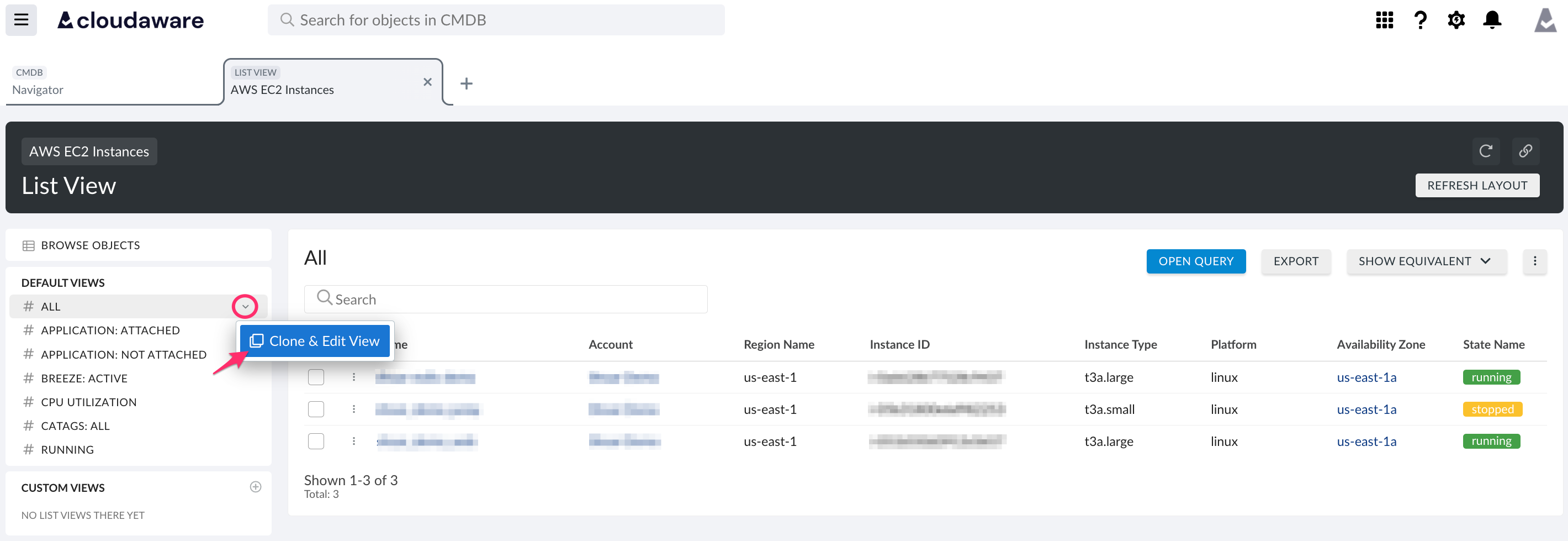The width and height of the screenshot is (1568, 541).
Task: Open the notifications bell
Action: (x=1492, y=19)
